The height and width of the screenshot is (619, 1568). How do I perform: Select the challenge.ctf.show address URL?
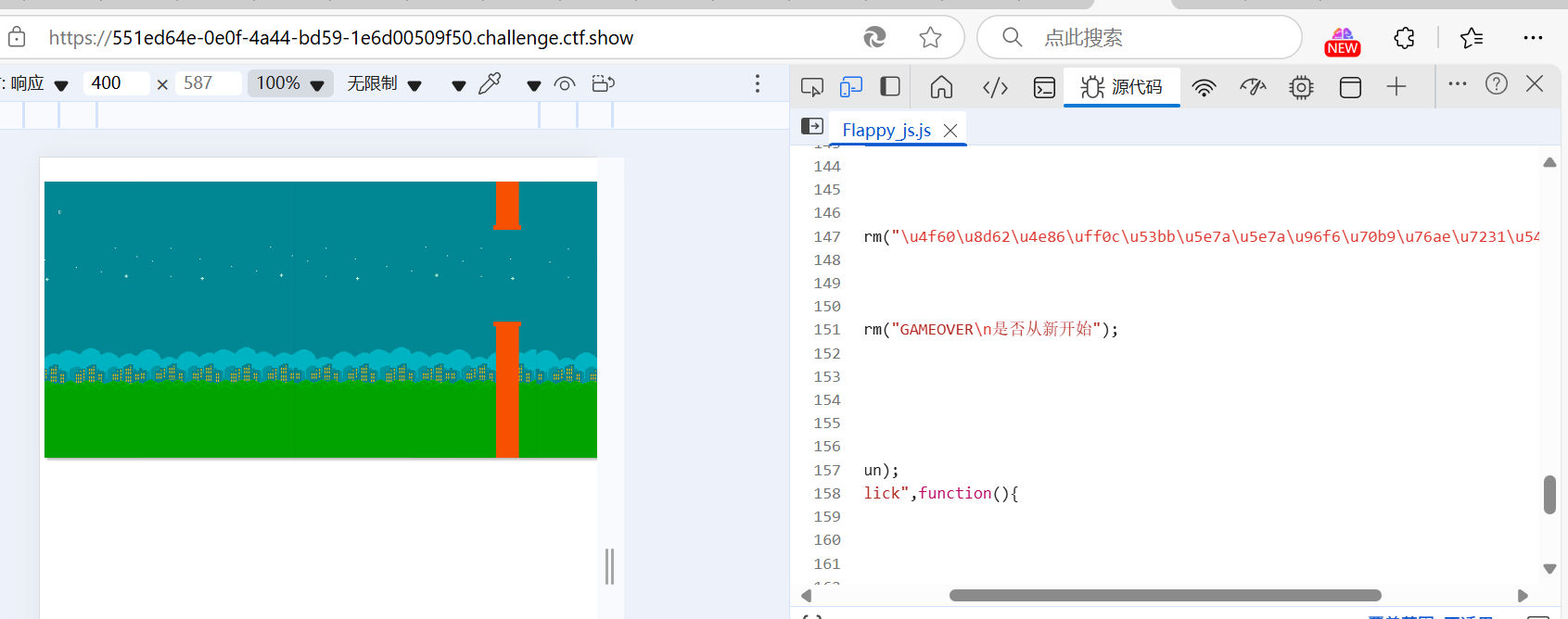point(341,38)
